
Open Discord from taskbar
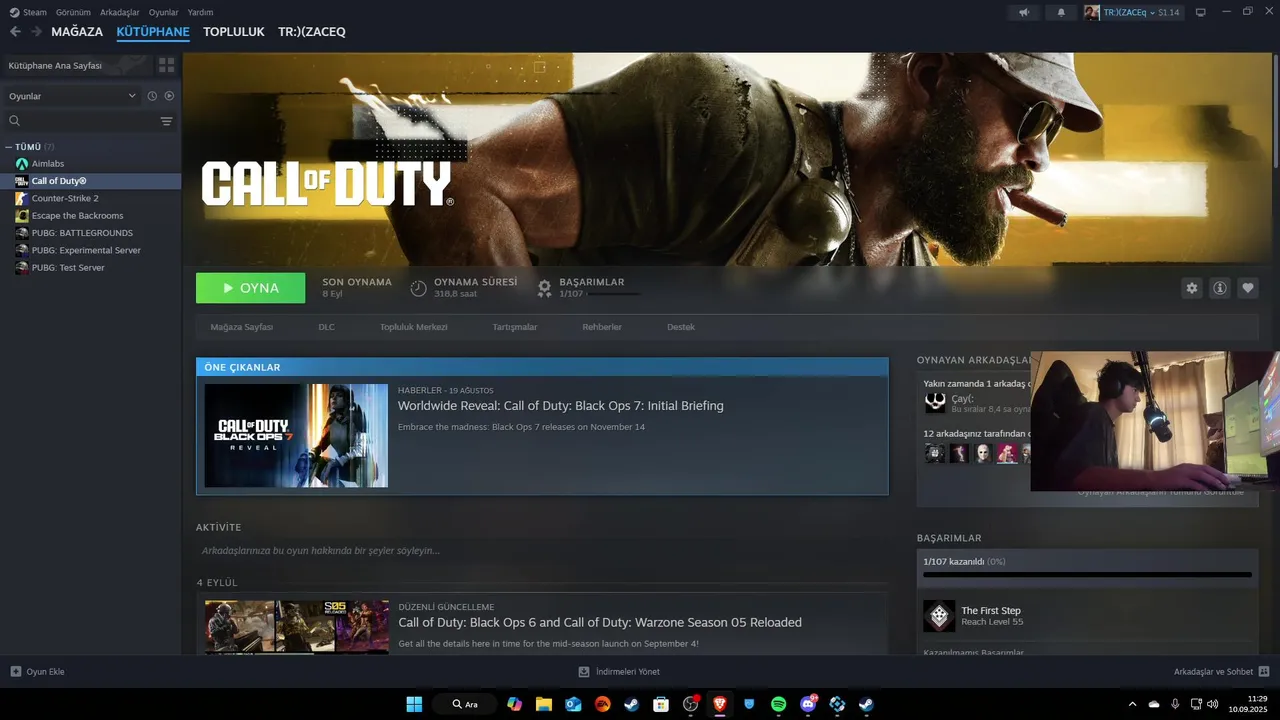(808, 704)
